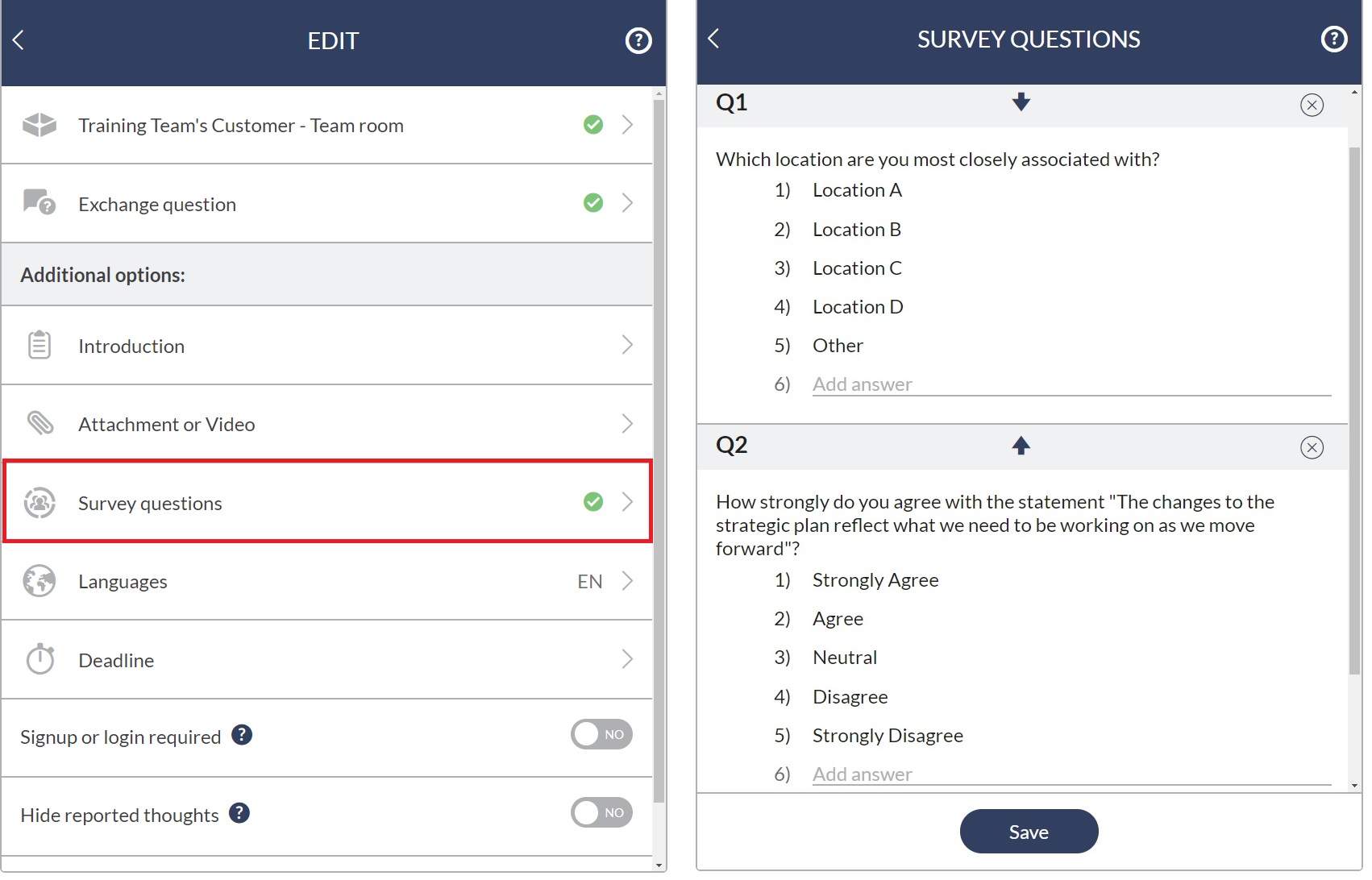Image resolution: width=1372 pixels, height=880 pixels.
Task: Go back using the EDIT panel arrow
Action: tap(19, 40)
